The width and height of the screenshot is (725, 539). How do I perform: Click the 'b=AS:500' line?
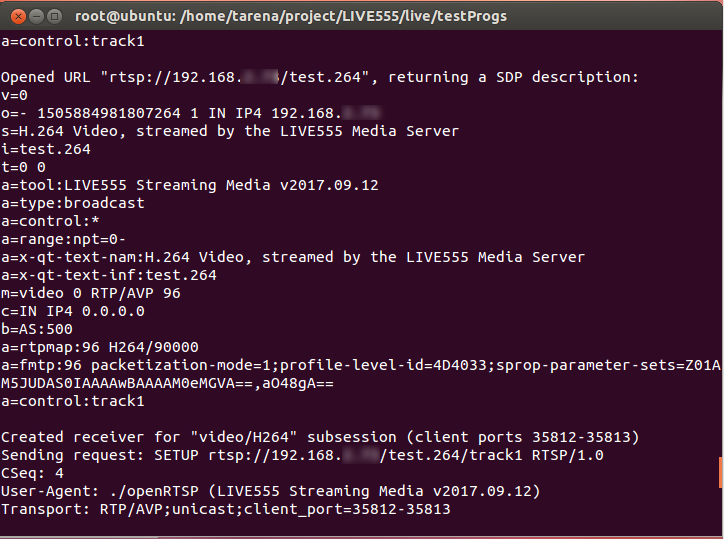tap(37, 329)
